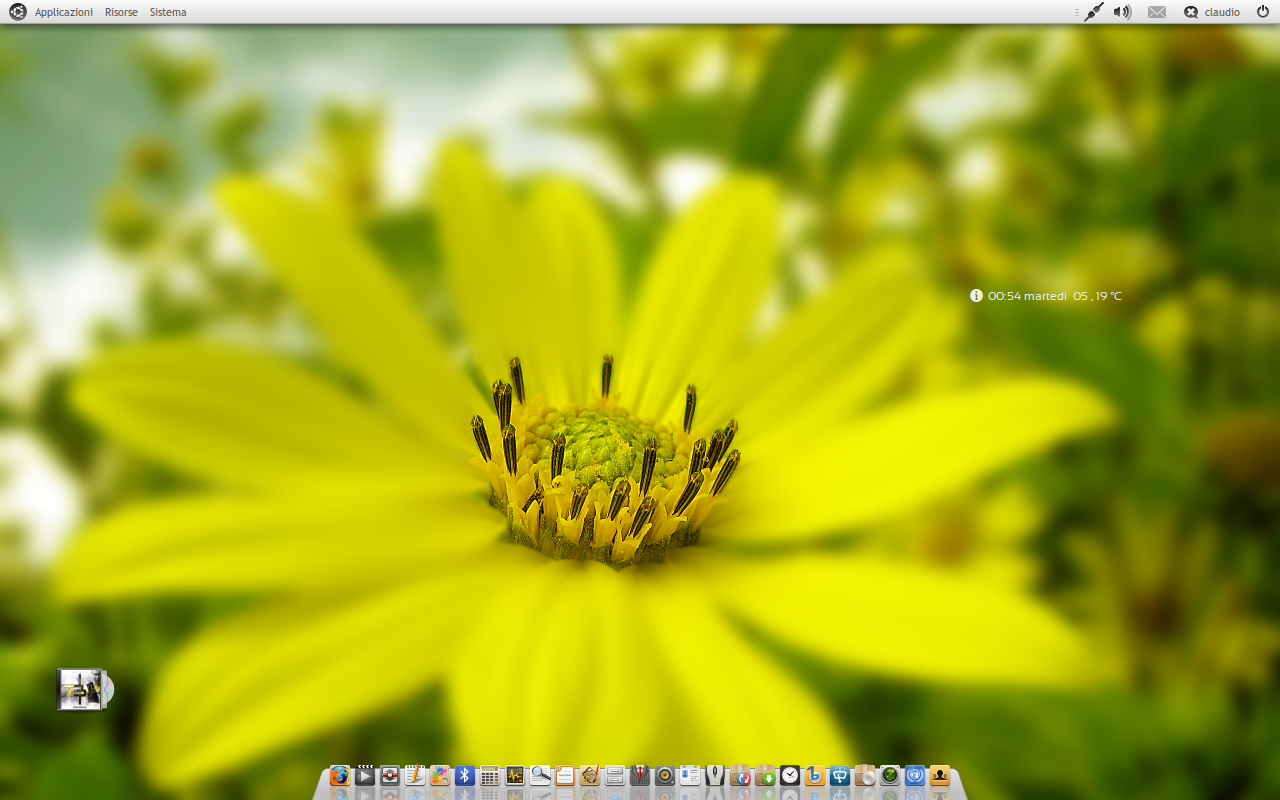This screenshot has height=800, width=1280.
Task: Open the volume speaker indicator
Action: pos(1123,12)
